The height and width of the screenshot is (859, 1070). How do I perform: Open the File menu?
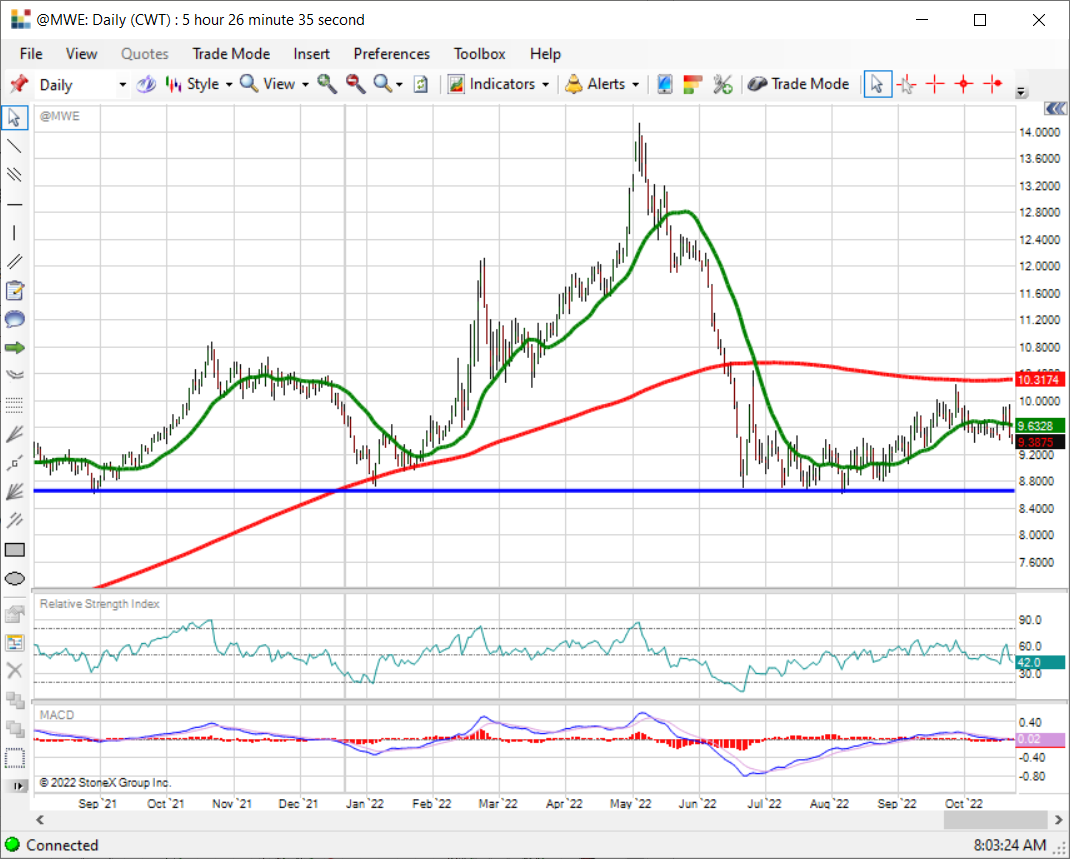31,53
